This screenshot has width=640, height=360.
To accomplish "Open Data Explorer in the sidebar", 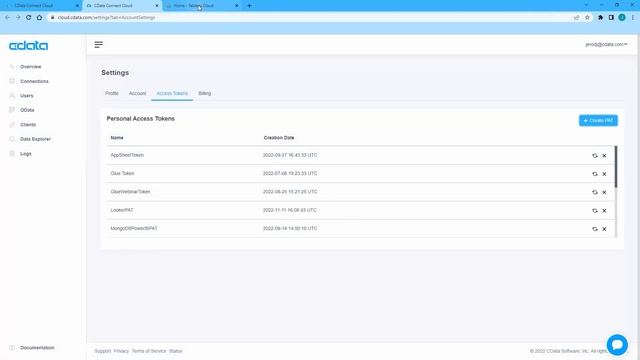I will (36, 139).
